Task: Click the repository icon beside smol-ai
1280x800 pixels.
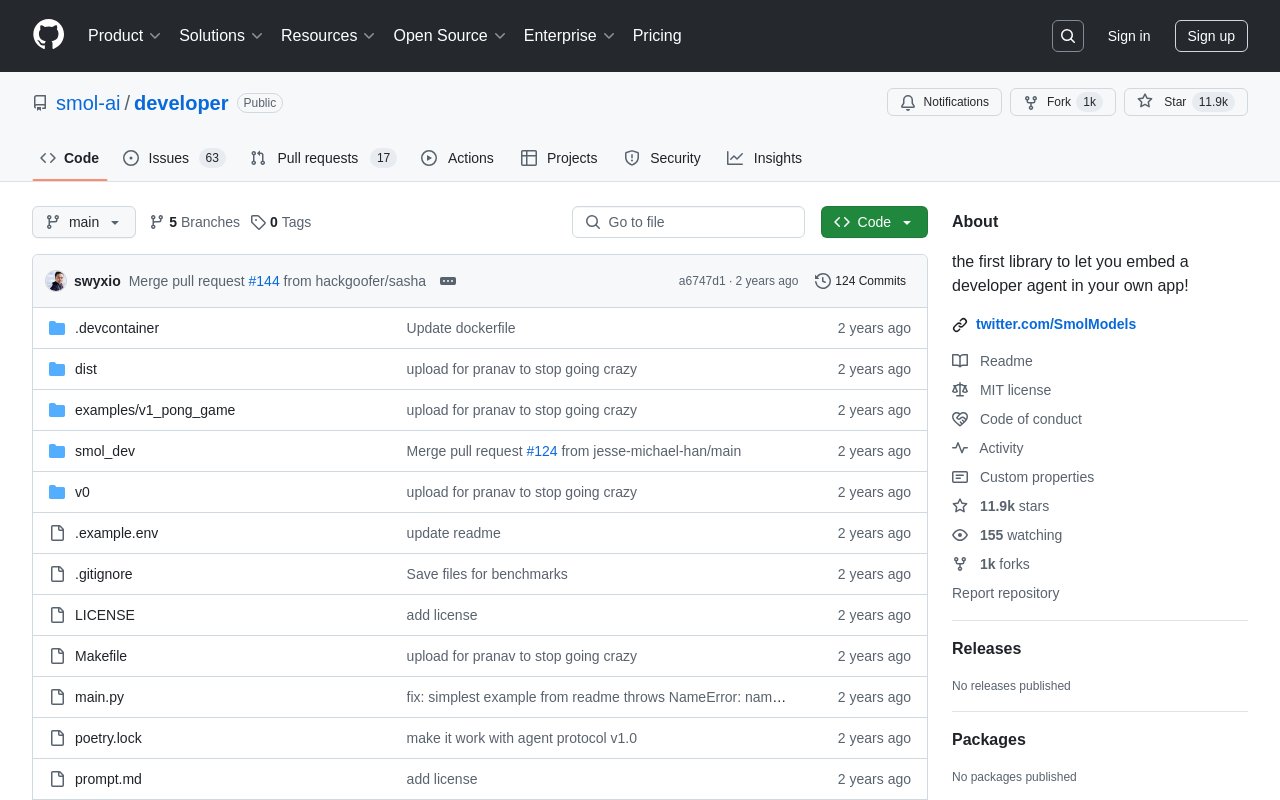Action: [40, 103]
